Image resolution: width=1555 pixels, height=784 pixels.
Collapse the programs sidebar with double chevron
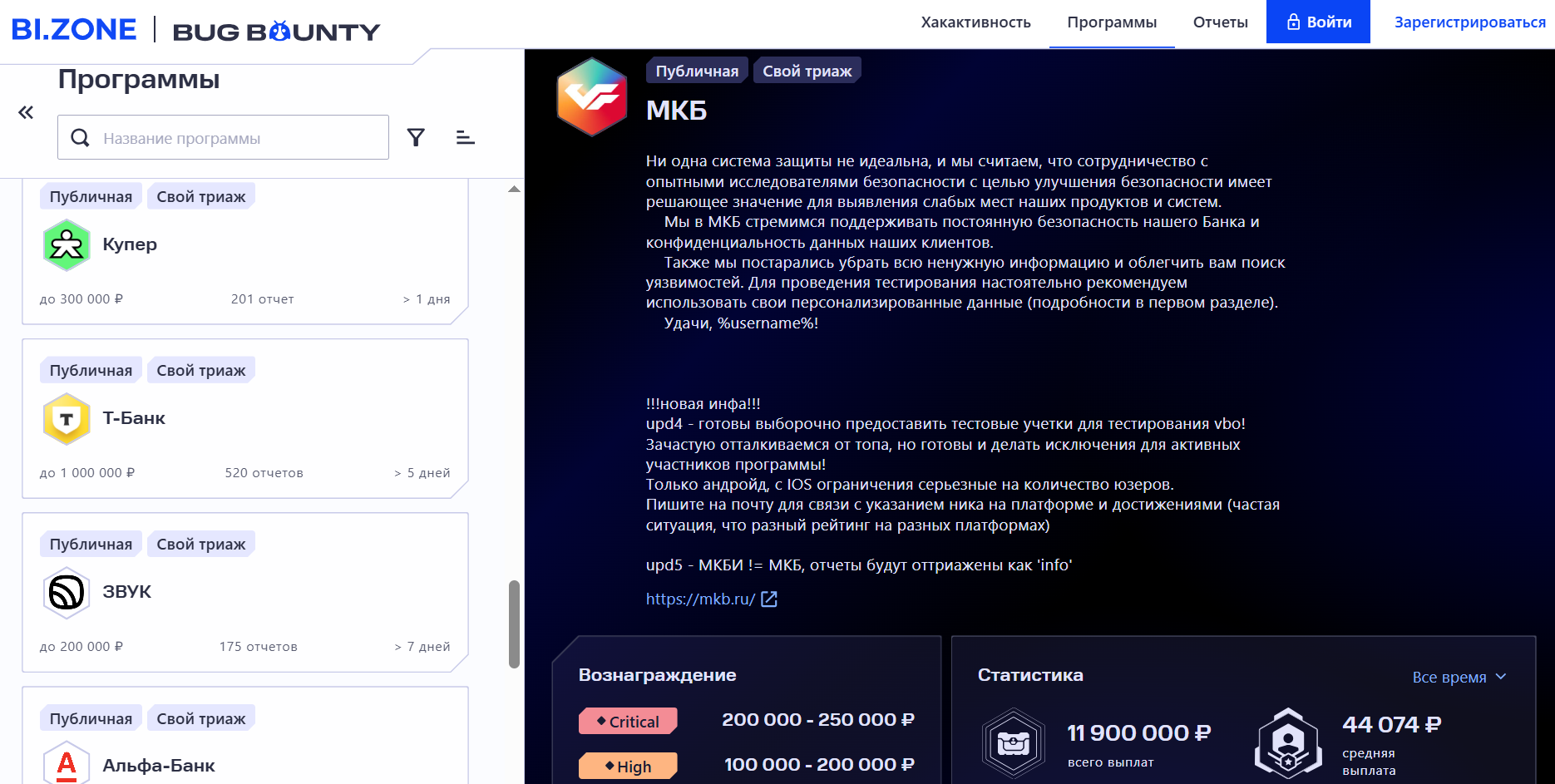[x=26, y=112]
